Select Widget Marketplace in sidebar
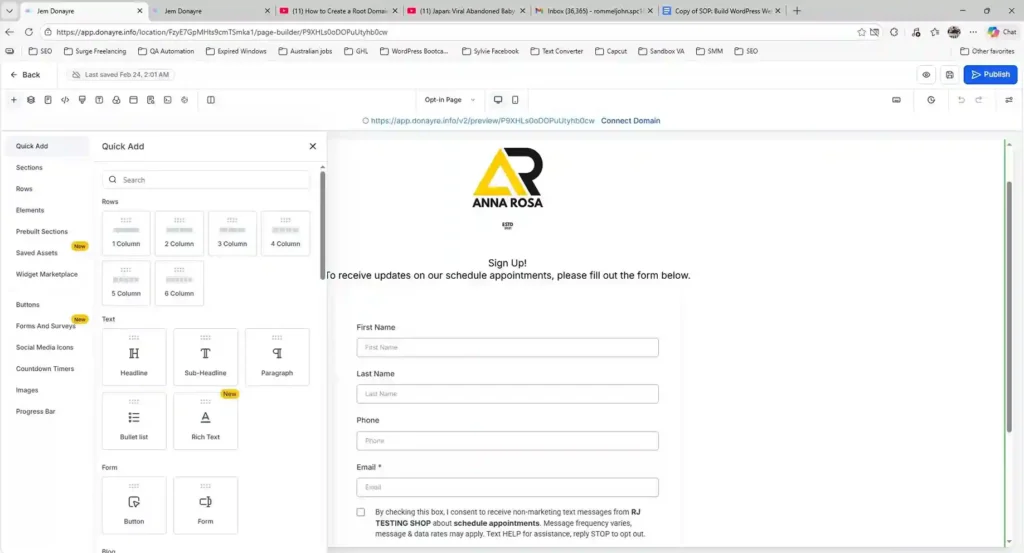1024x553 pixels. (46, 274)
